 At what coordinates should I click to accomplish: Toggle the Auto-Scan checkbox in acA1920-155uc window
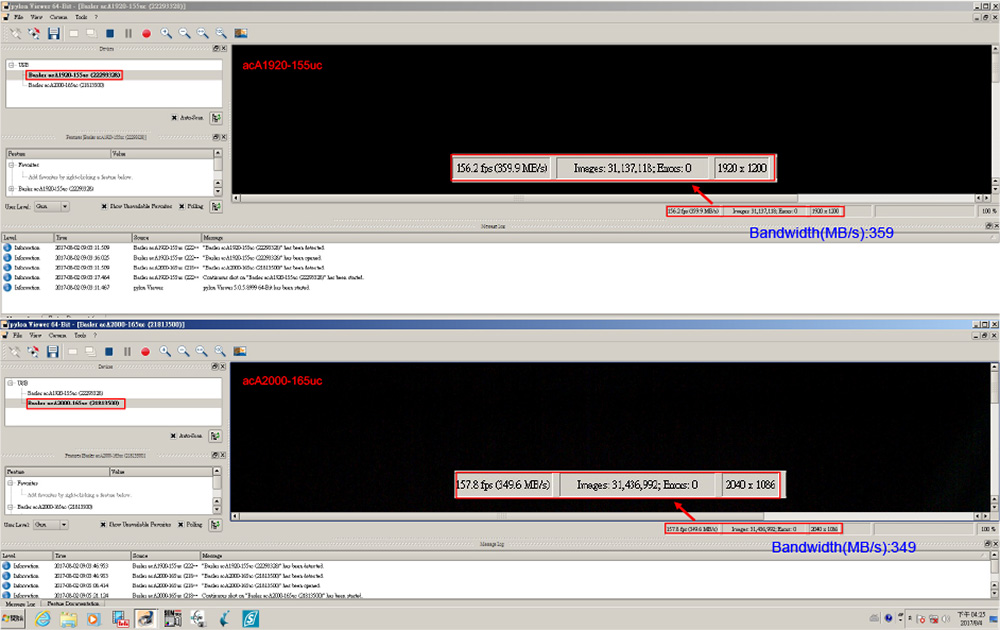pyautogui.click(x=175, y=117)
